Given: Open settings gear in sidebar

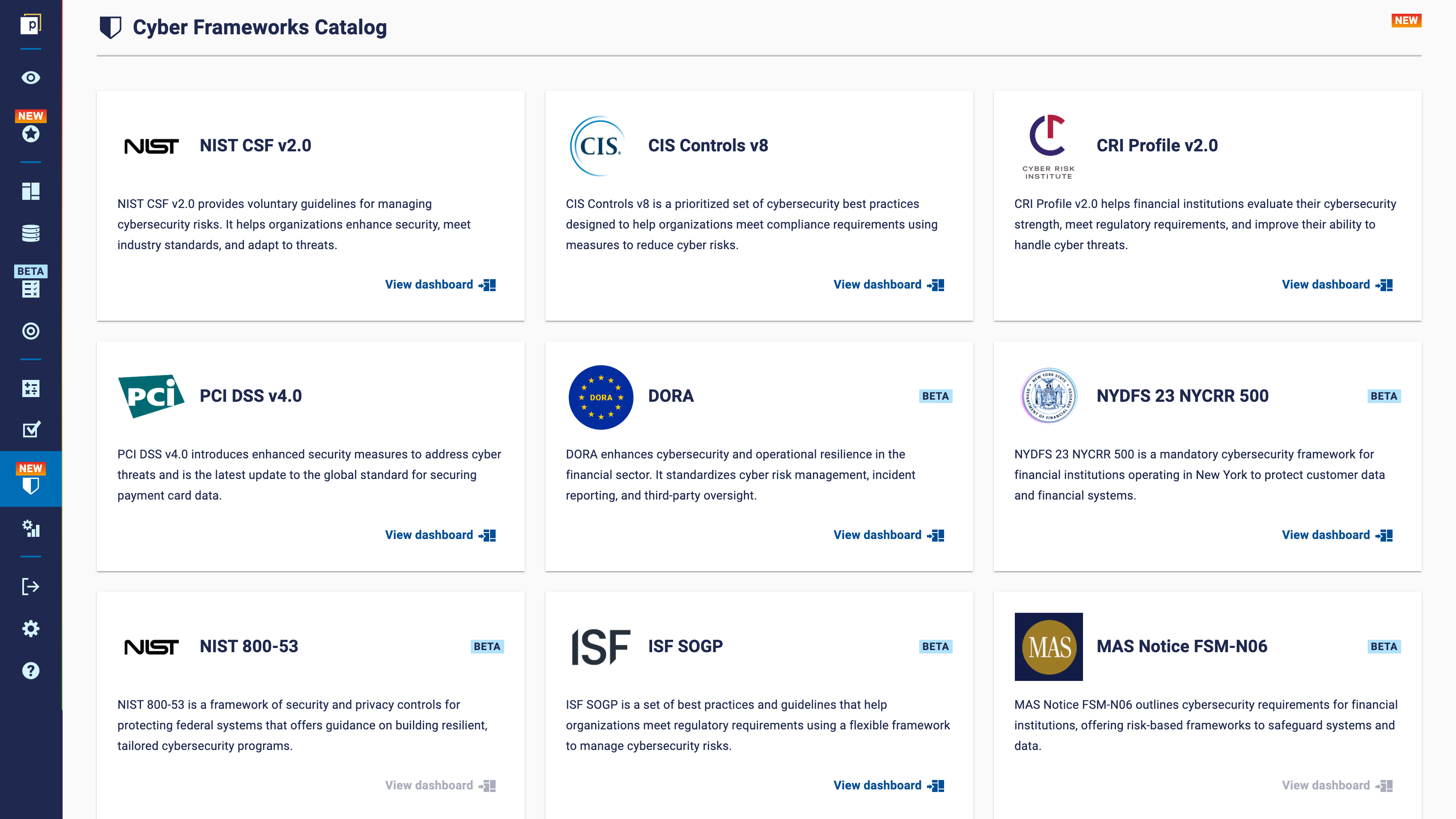Looking at the screenshot, I should pos(30,629).
